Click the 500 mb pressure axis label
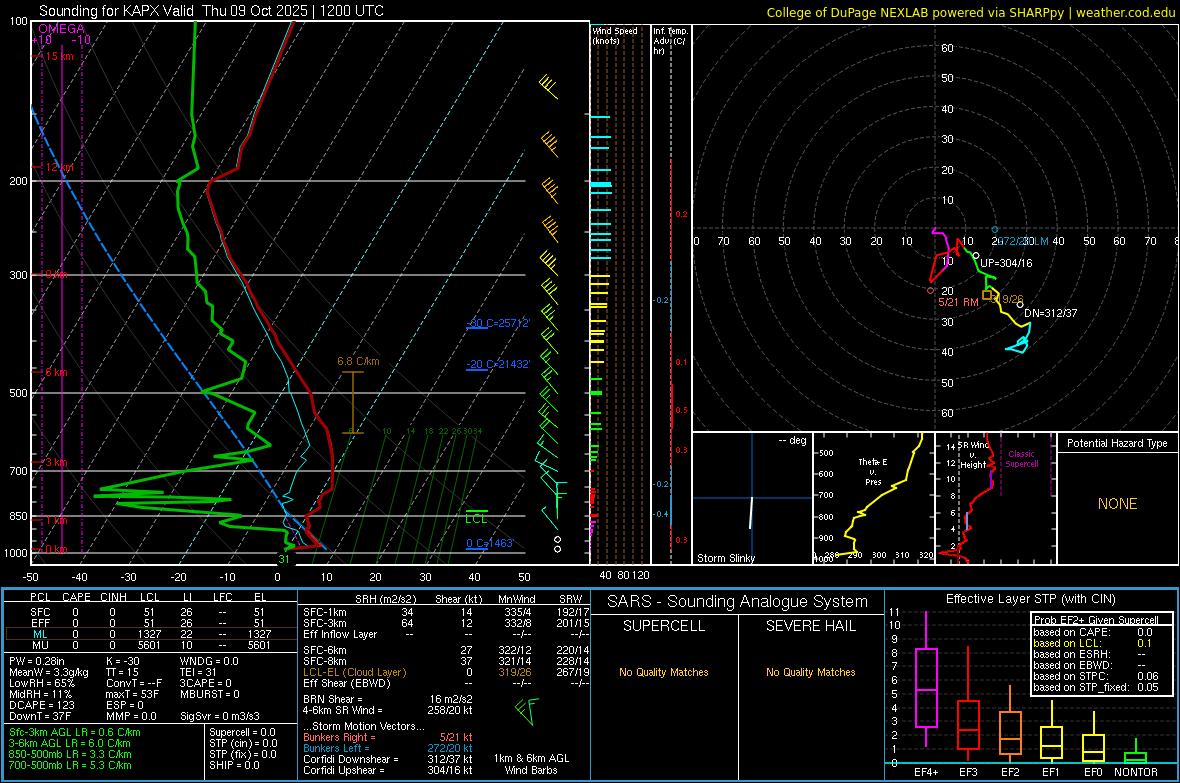 coord(18,393)
